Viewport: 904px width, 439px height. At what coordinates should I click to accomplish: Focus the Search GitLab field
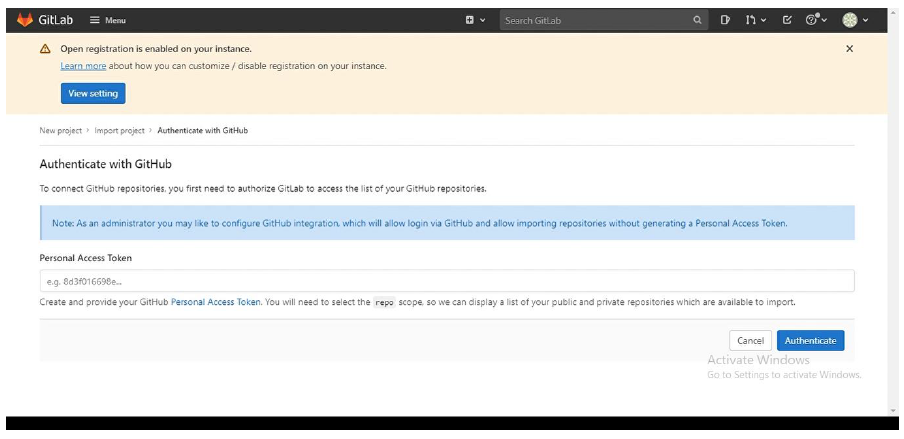click(x=604, y=20)
